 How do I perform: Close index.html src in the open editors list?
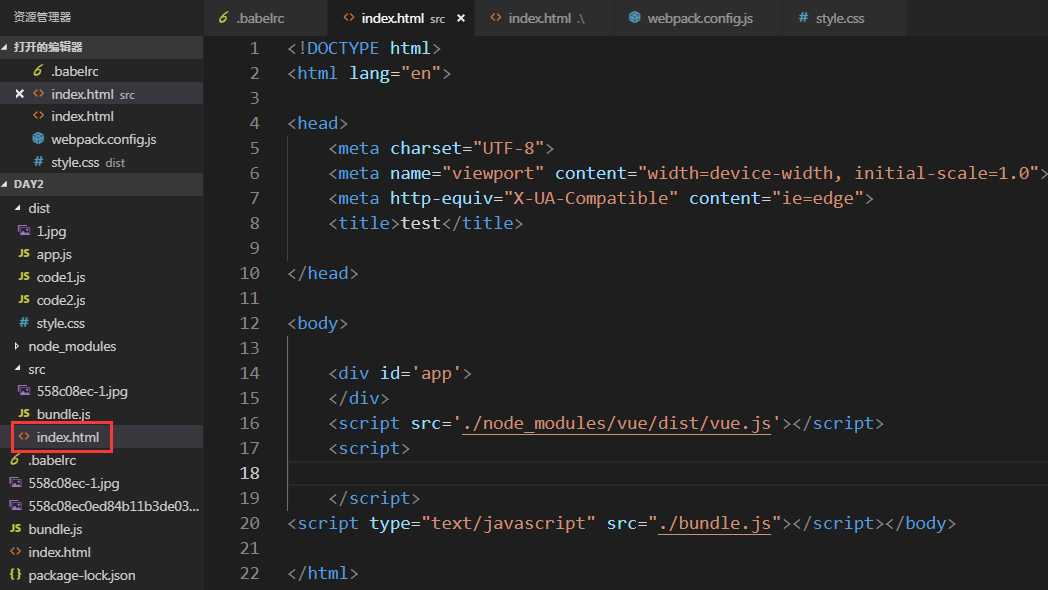(19, 94)
